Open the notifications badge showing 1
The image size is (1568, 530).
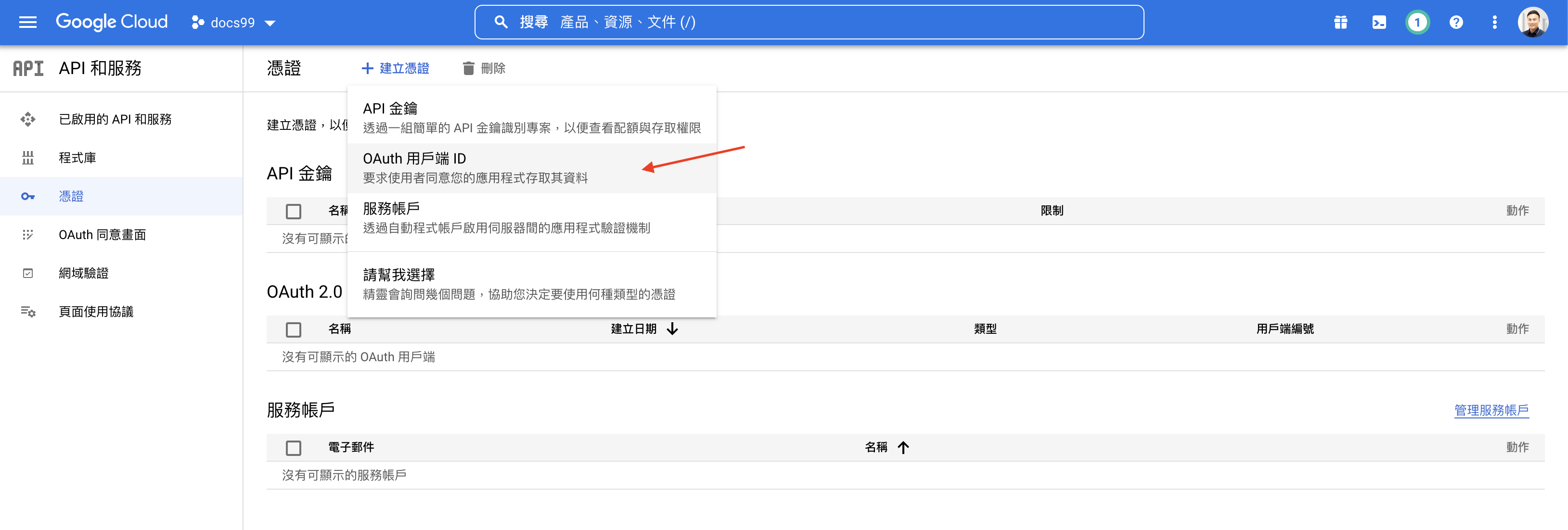pyautogui.click(x=1417, y=23)
